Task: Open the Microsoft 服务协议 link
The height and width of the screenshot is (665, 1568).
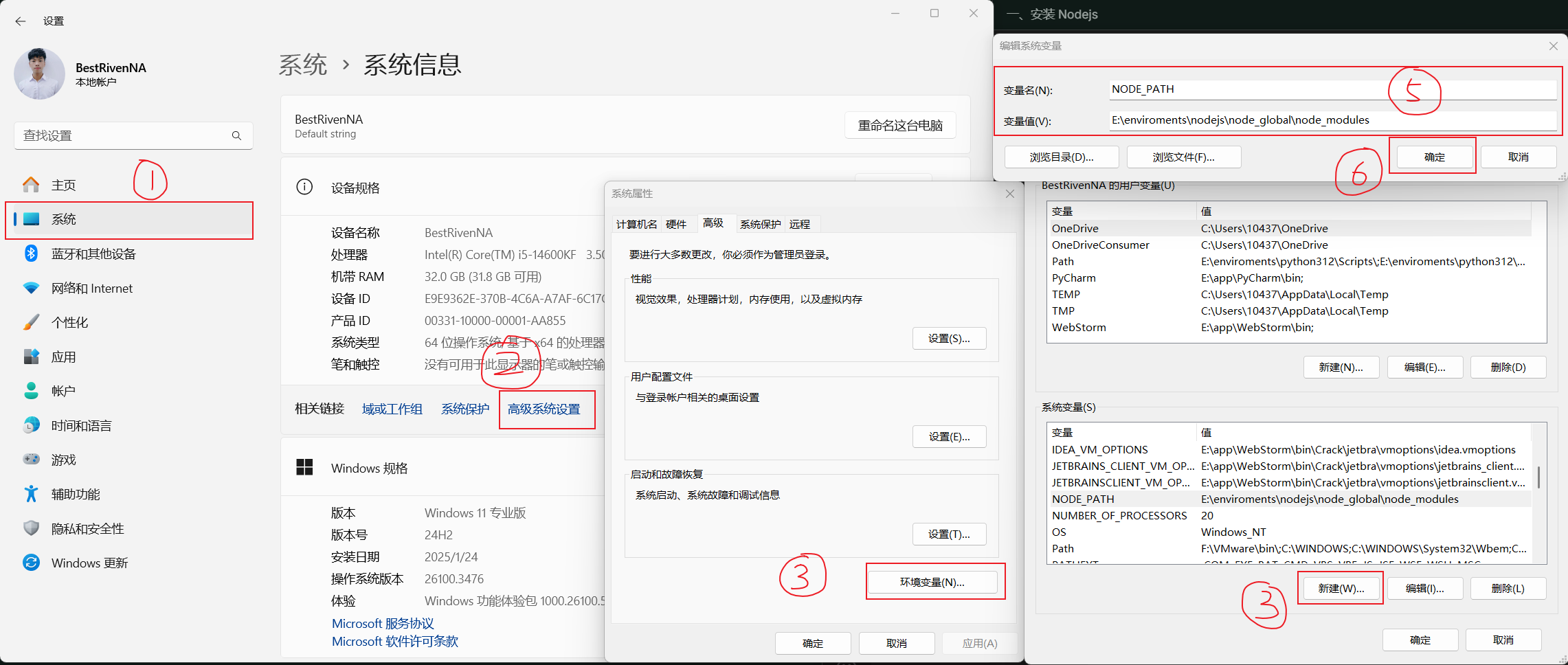Action: point(383,623)
